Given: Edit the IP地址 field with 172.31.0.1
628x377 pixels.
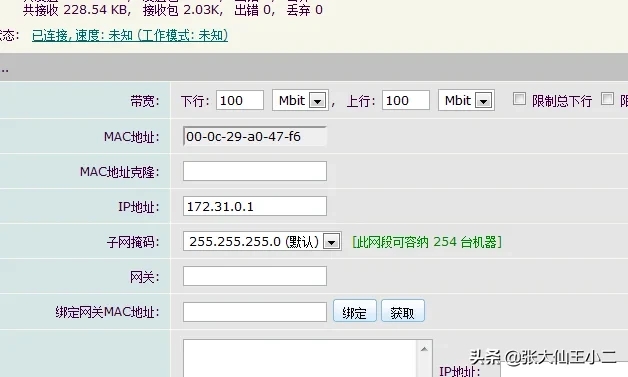Looking at the screenshot, I should coord(255,206).
